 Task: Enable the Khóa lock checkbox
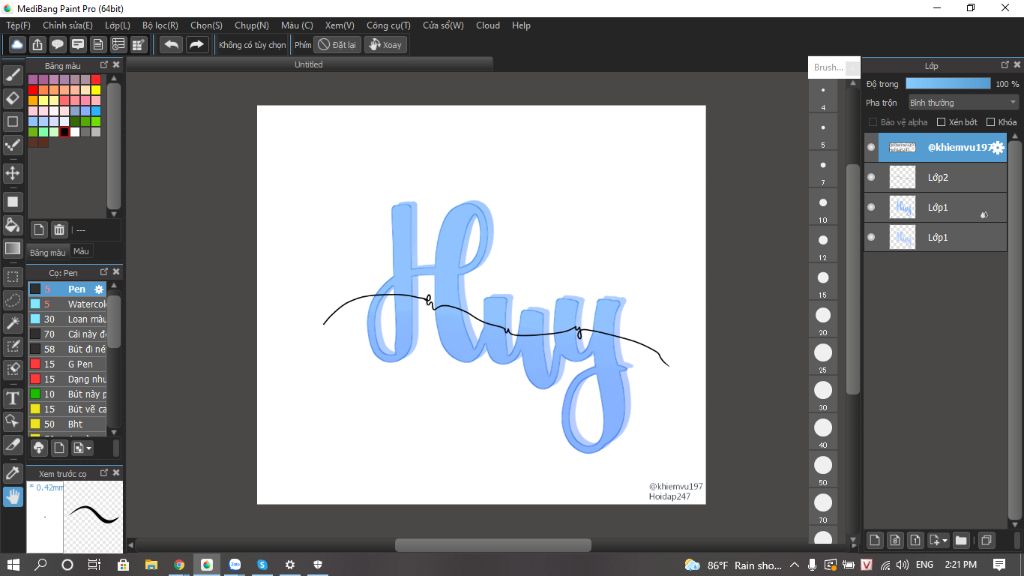tap(991, 122)
